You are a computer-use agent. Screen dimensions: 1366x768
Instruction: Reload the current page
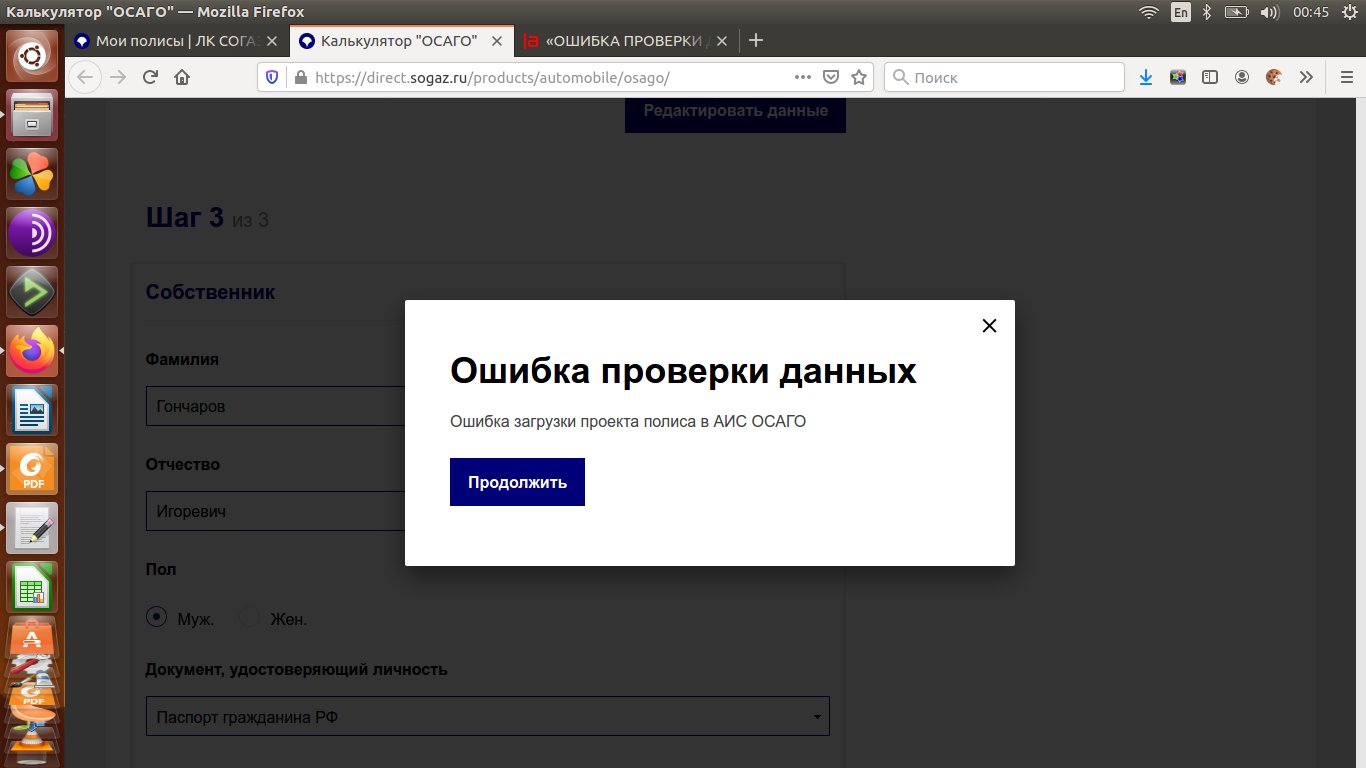click(150, 77)
